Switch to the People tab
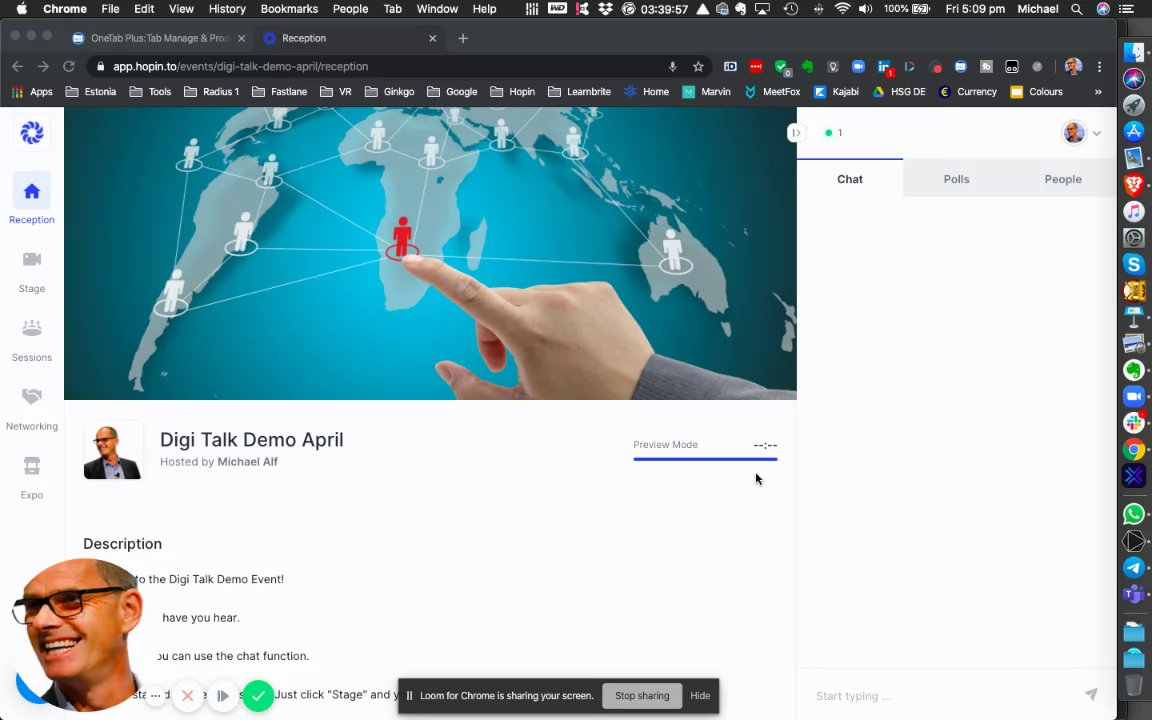1152x720 pixels. tap(1062, 179)
